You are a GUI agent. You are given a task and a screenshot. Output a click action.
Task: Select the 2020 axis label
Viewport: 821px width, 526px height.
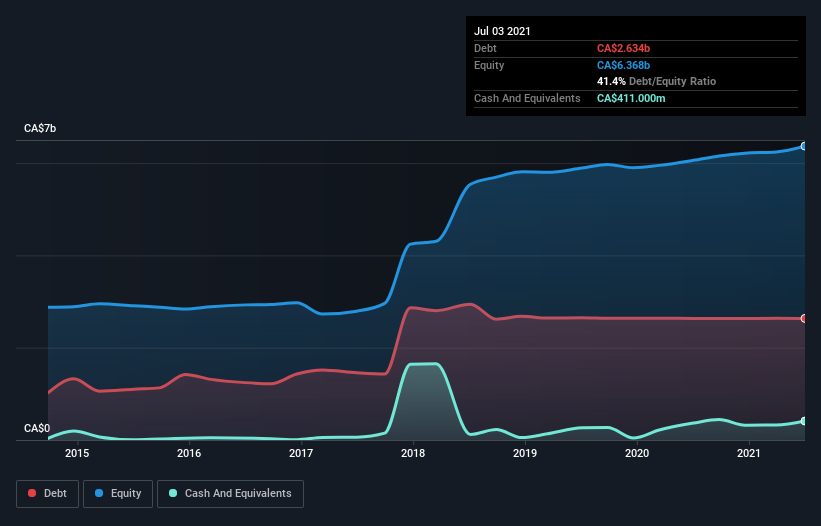[x=637, y=453]
